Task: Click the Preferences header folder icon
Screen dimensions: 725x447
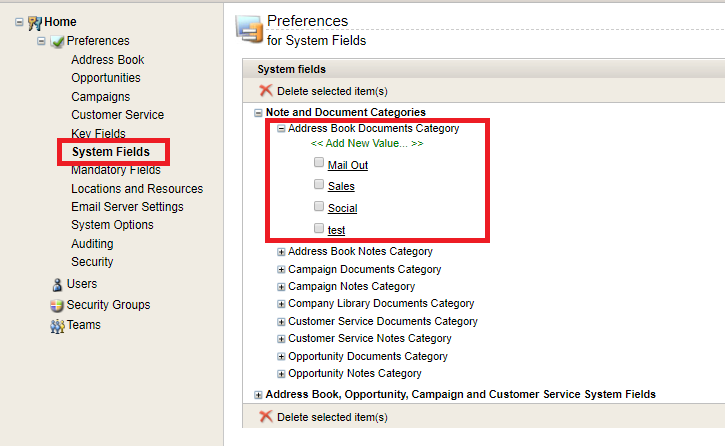Action: coord(250,29)
